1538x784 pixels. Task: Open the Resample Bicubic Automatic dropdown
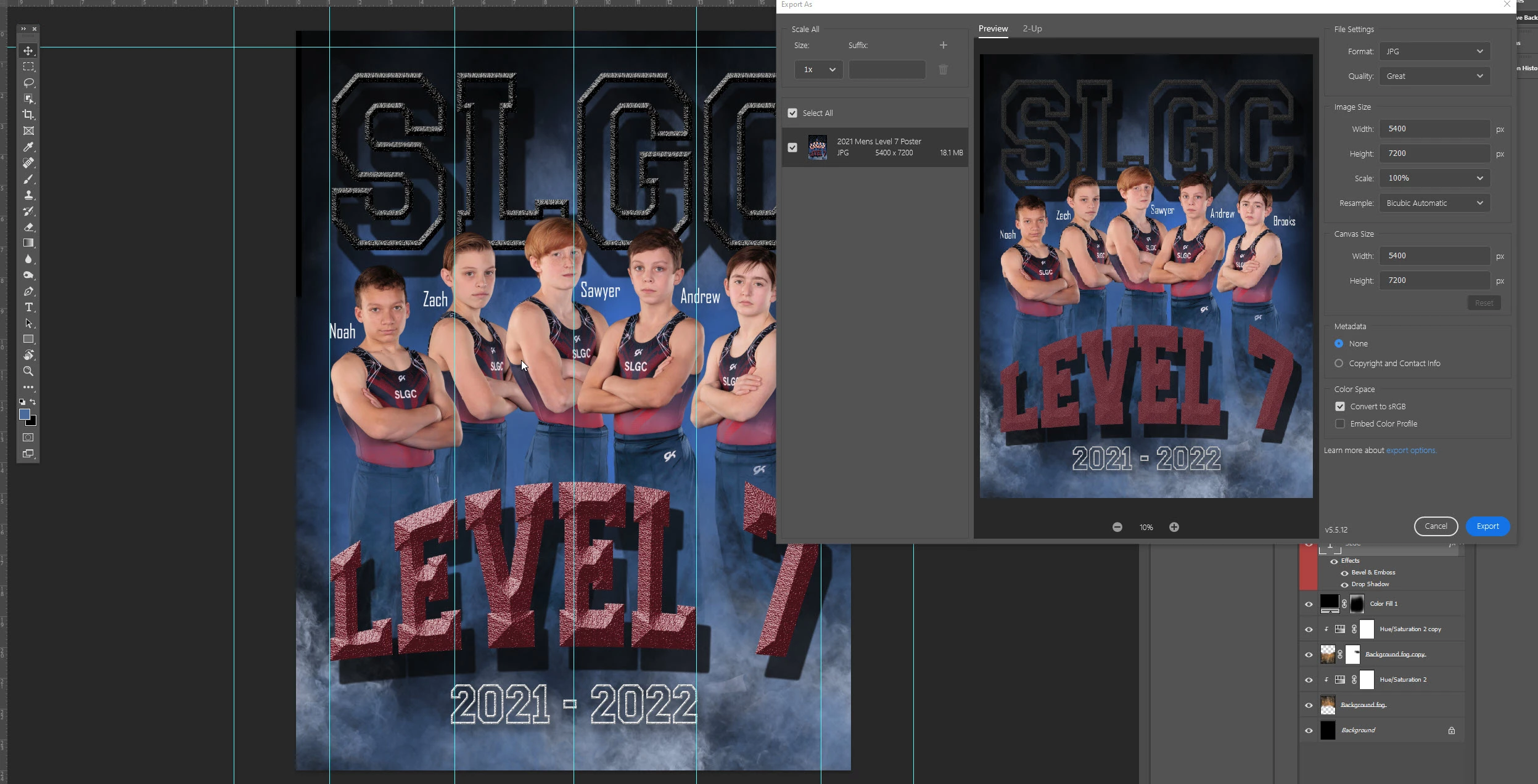coord(1434,203)
